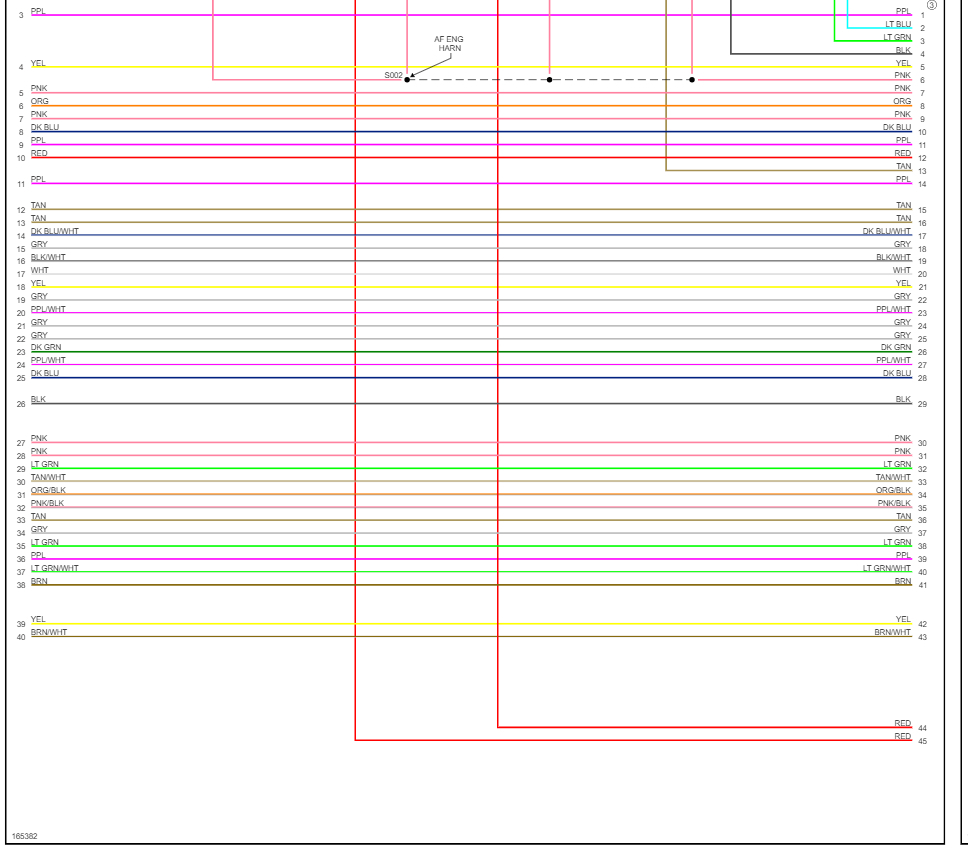This screenshot has height=850, width=968.
Task: Select the ORG label at left pin 6
Action: tap(40, 101)
